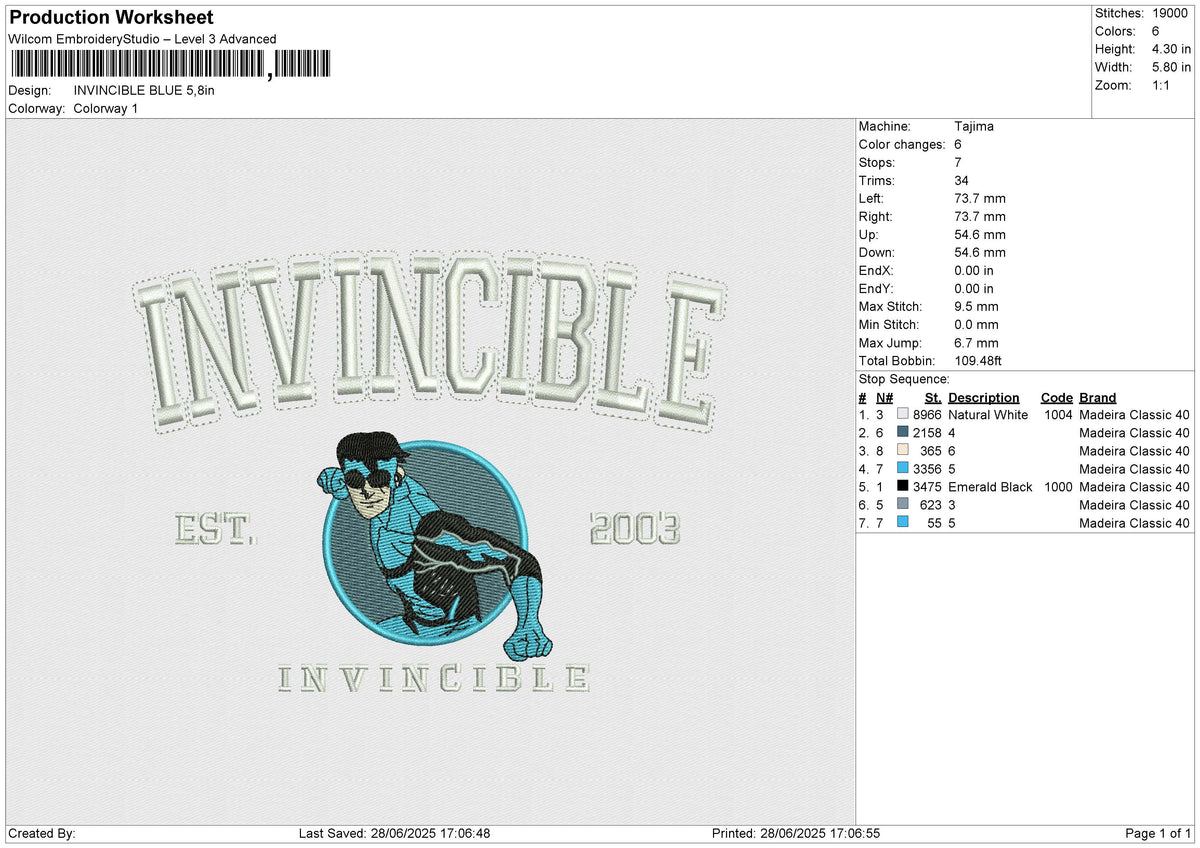
Task: Click the dark teal swatch in stop 2
Action: (x=903, y=432)
